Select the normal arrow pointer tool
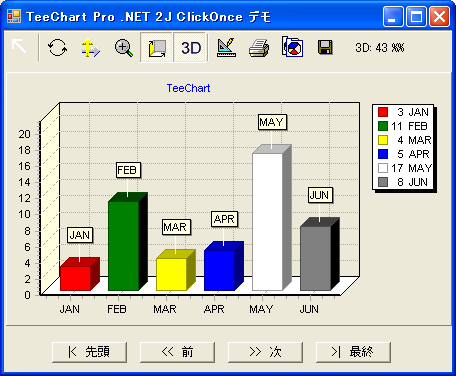Viewport: 456px width, 376px height. (x=19, y=47)
